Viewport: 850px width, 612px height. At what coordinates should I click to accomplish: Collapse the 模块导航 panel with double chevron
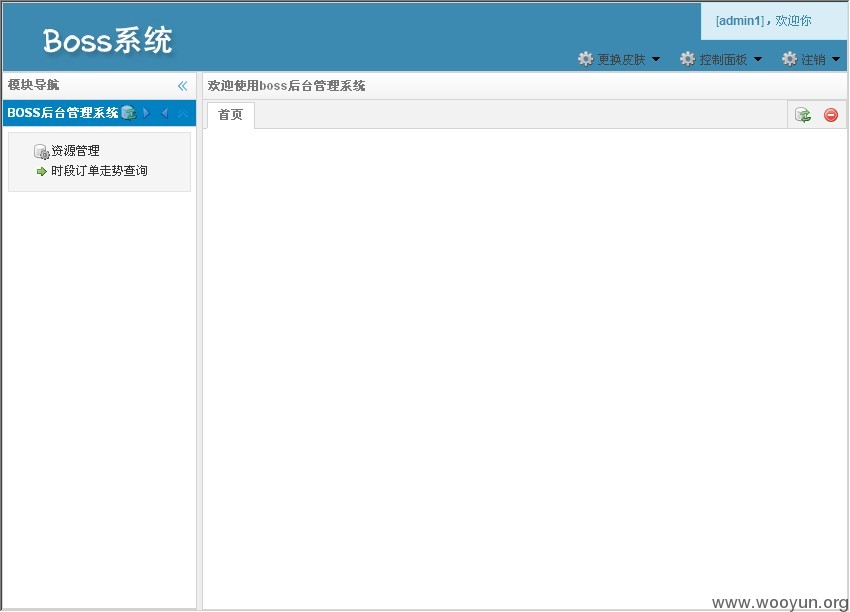click(x=182, y=86)
